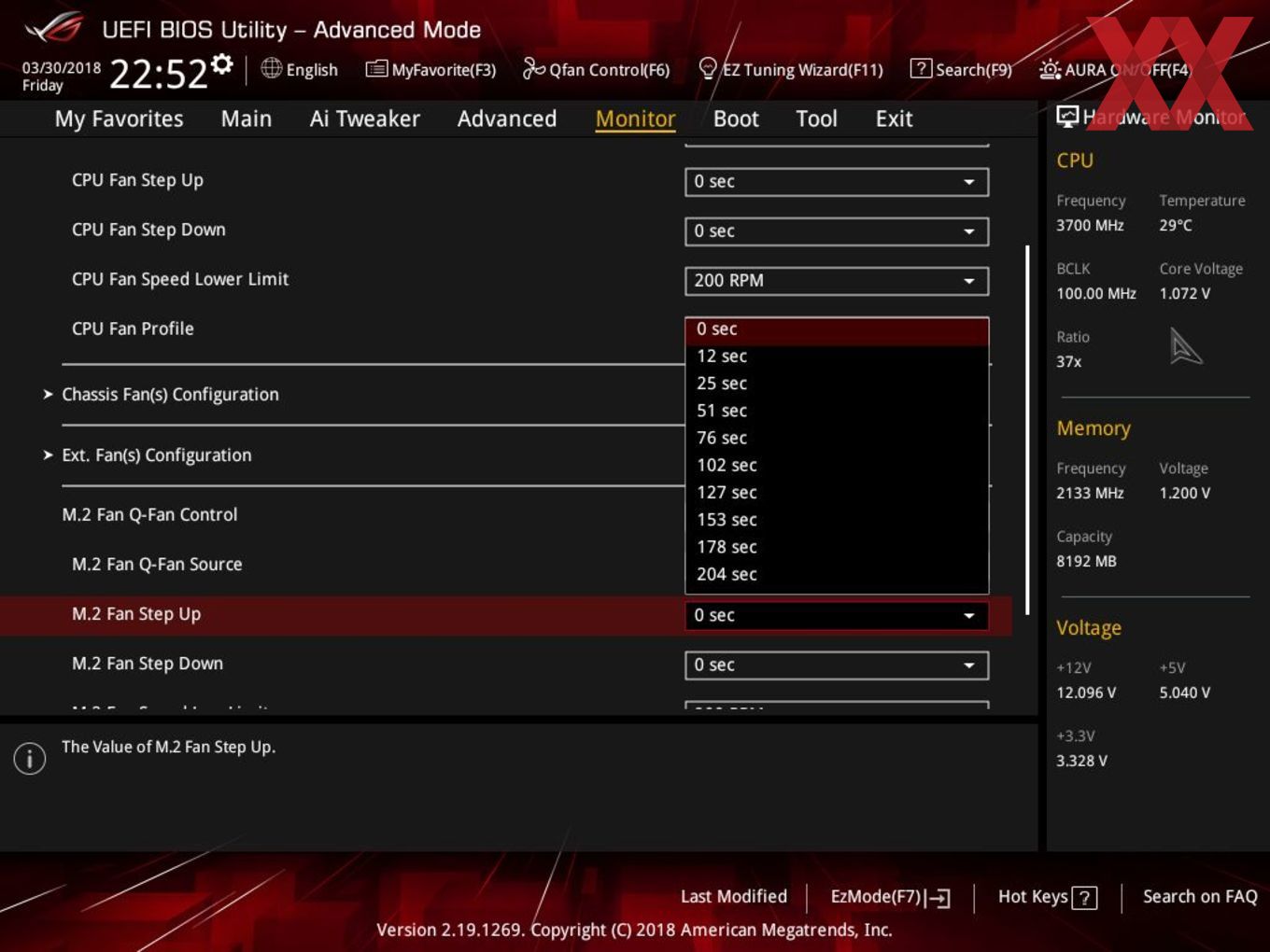Open M.2 Fan Step Up dropdown

click(837, 616)
